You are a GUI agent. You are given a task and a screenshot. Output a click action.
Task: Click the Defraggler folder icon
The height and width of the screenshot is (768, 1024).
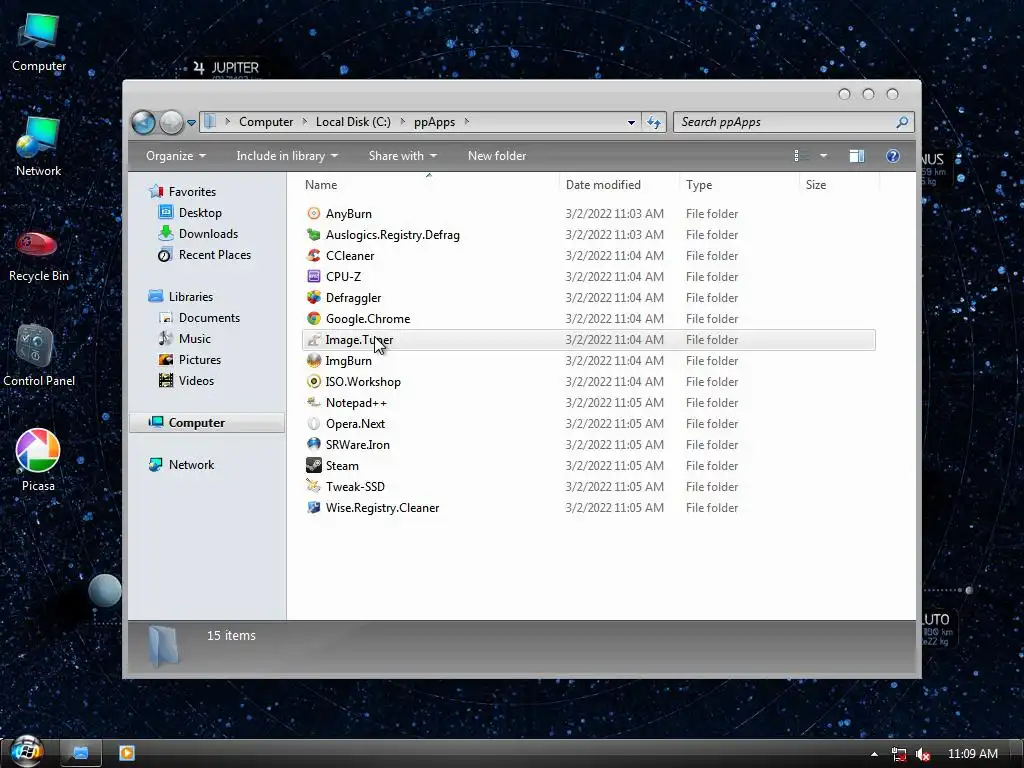click(313, 297)
